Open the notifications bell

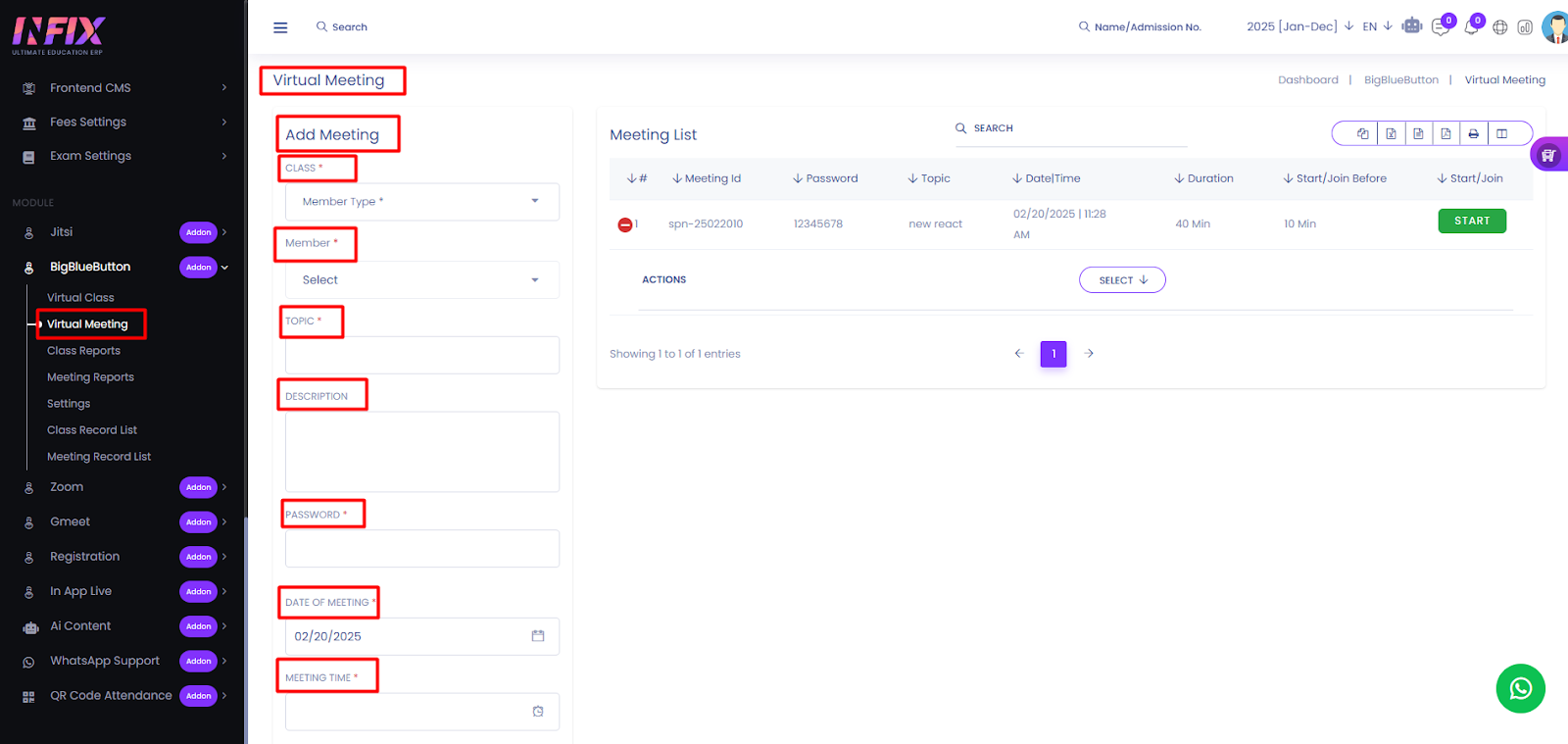tap(1471, 26)
